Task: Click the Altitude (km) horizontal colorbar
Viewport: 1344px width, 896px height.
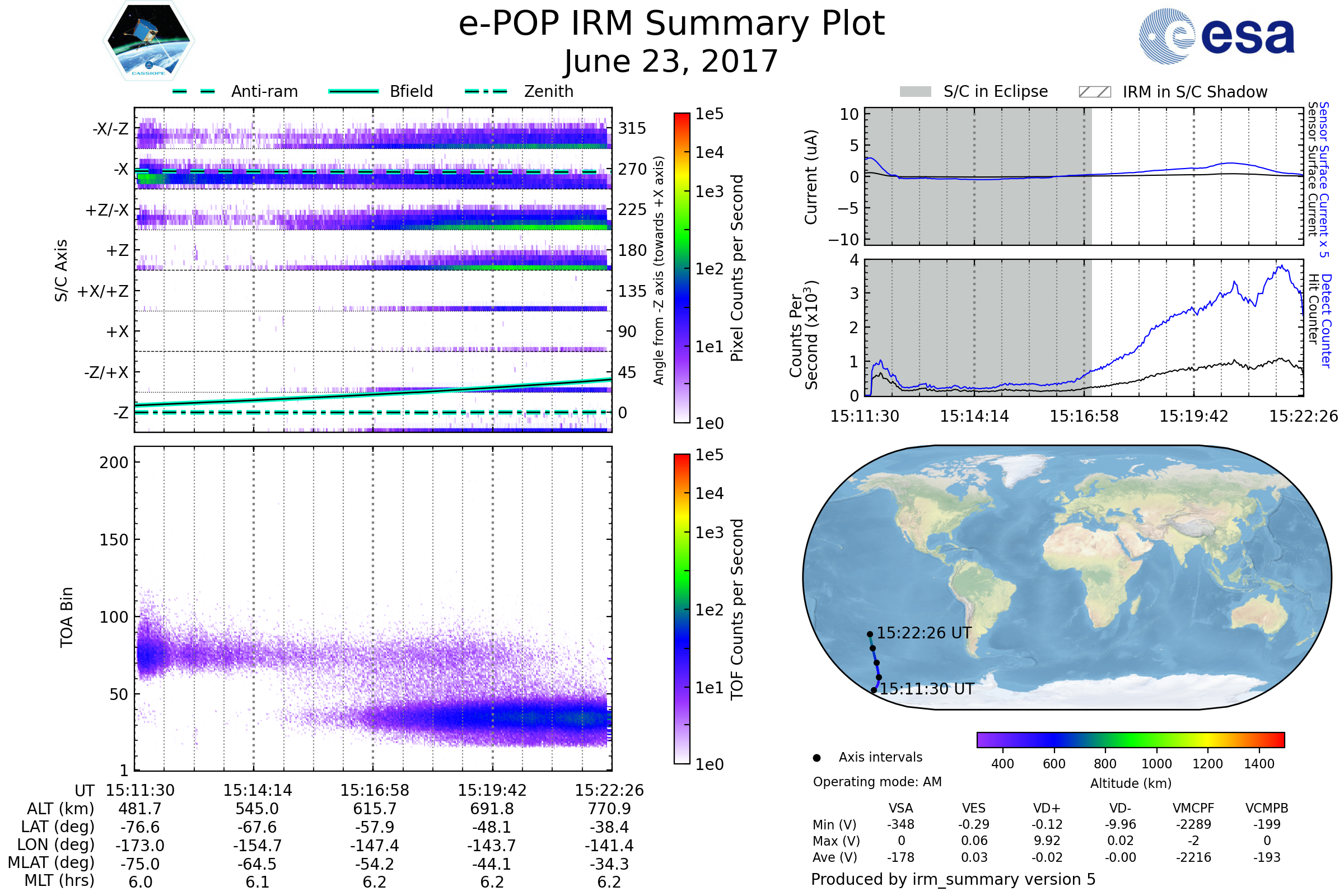Action: 1130,739
